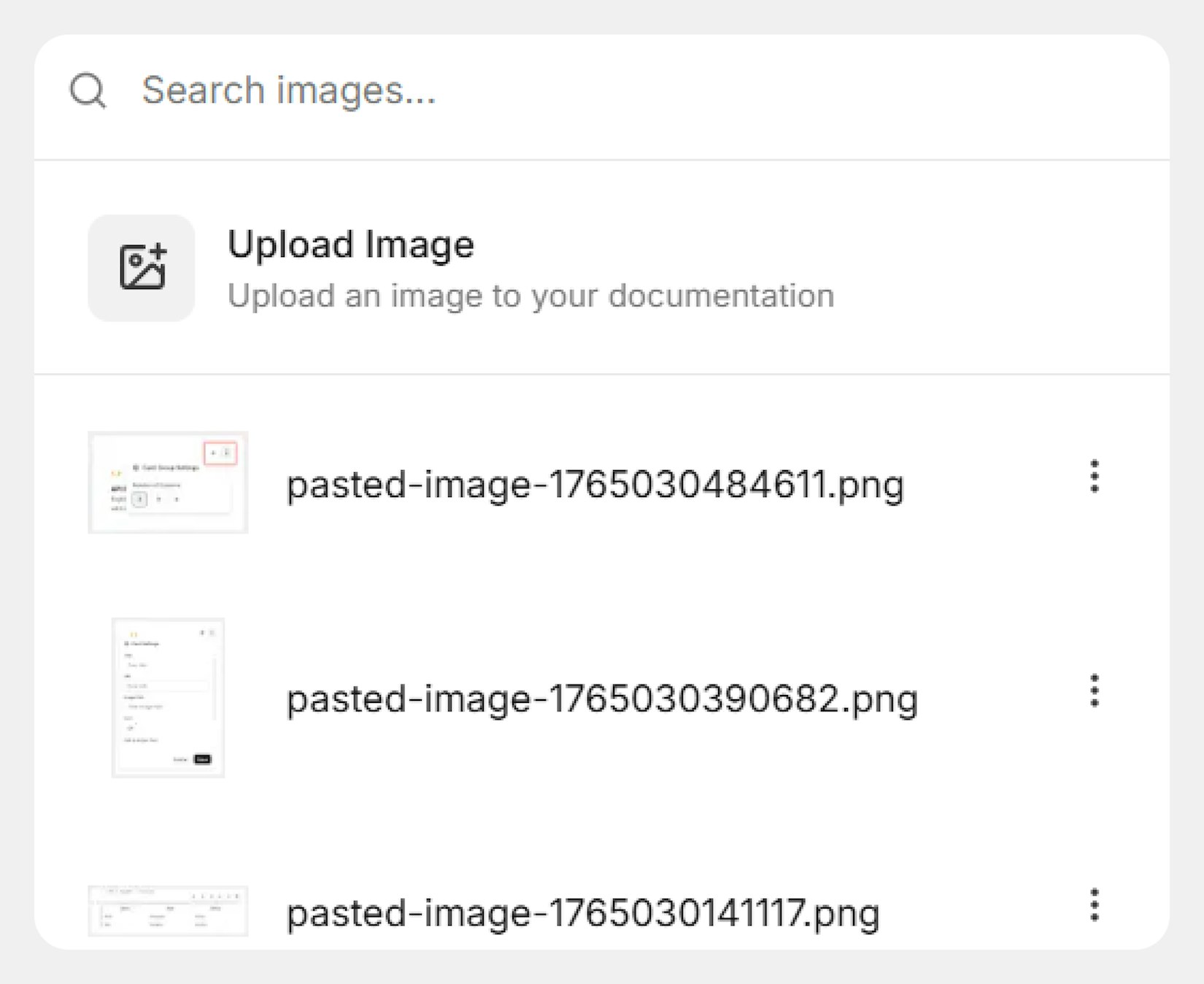Click black button inside the second thumbnail
Image resolution: width=1204 pixels, height=984 pixels.
point(203,759)
